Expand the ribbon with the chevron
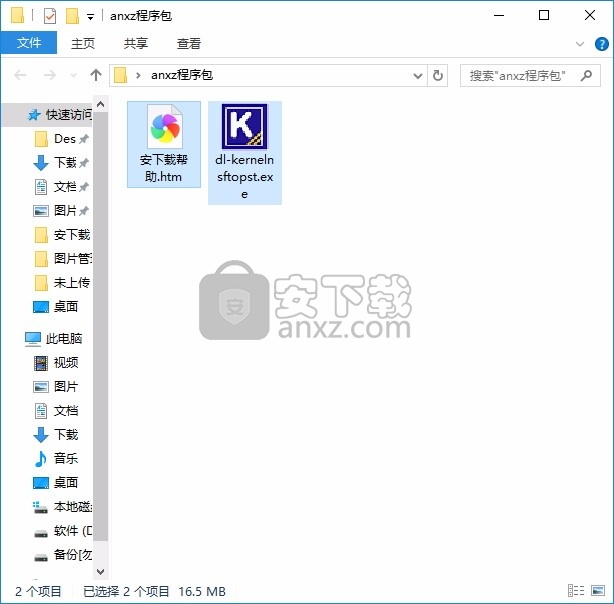 tap(580, 43)
